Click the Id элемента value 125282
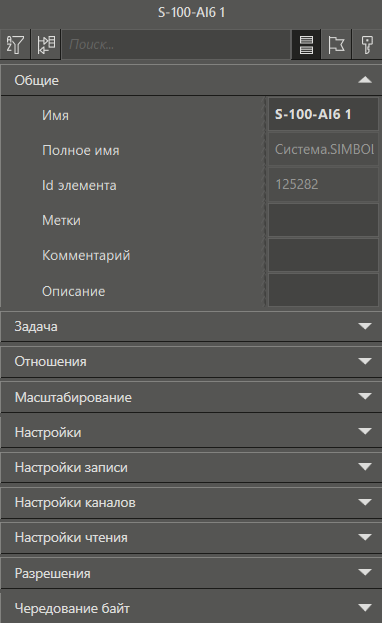 (323, 184)
